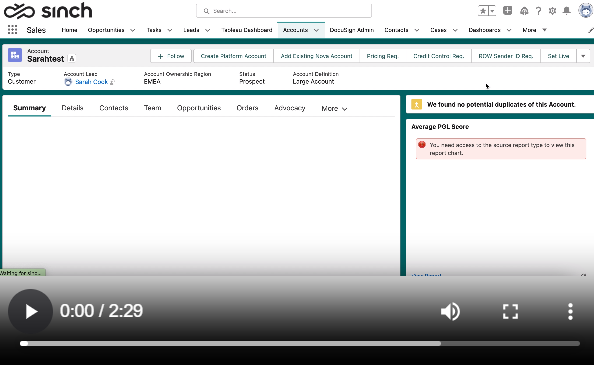Open Sarah Cook owner link

(92, 82)
